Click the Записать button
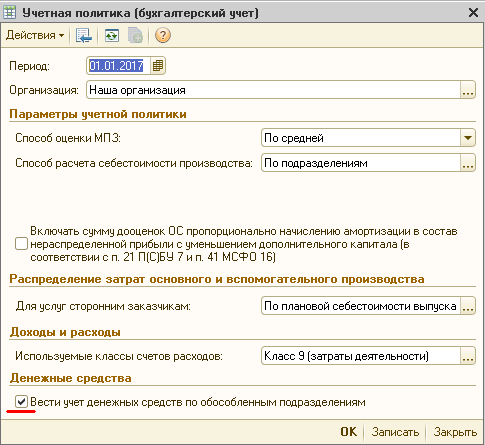This screenshot has height=445, width=485. (x=395, y=432)
